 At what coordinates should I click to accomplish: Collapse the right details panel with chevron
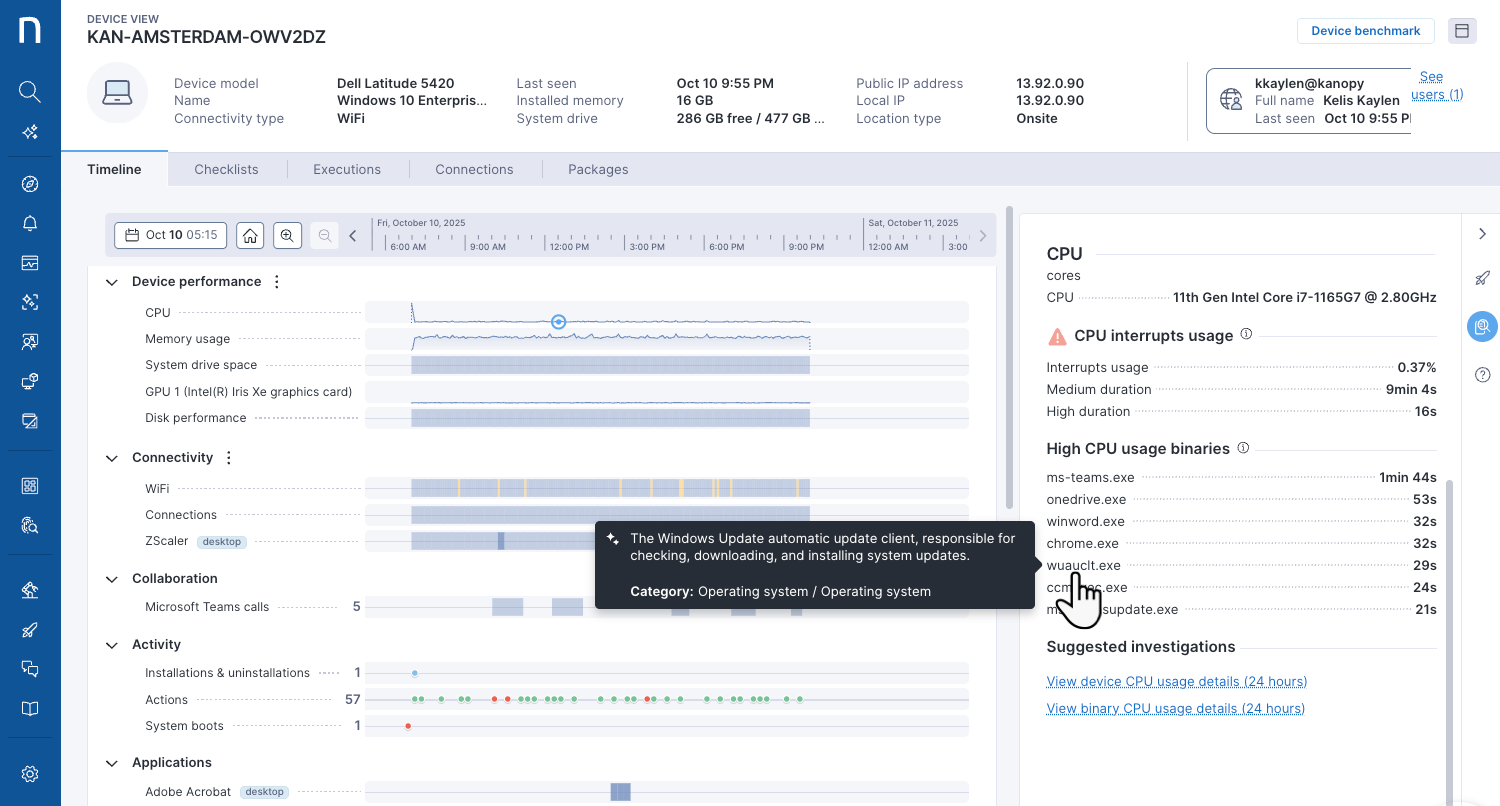1482,233
